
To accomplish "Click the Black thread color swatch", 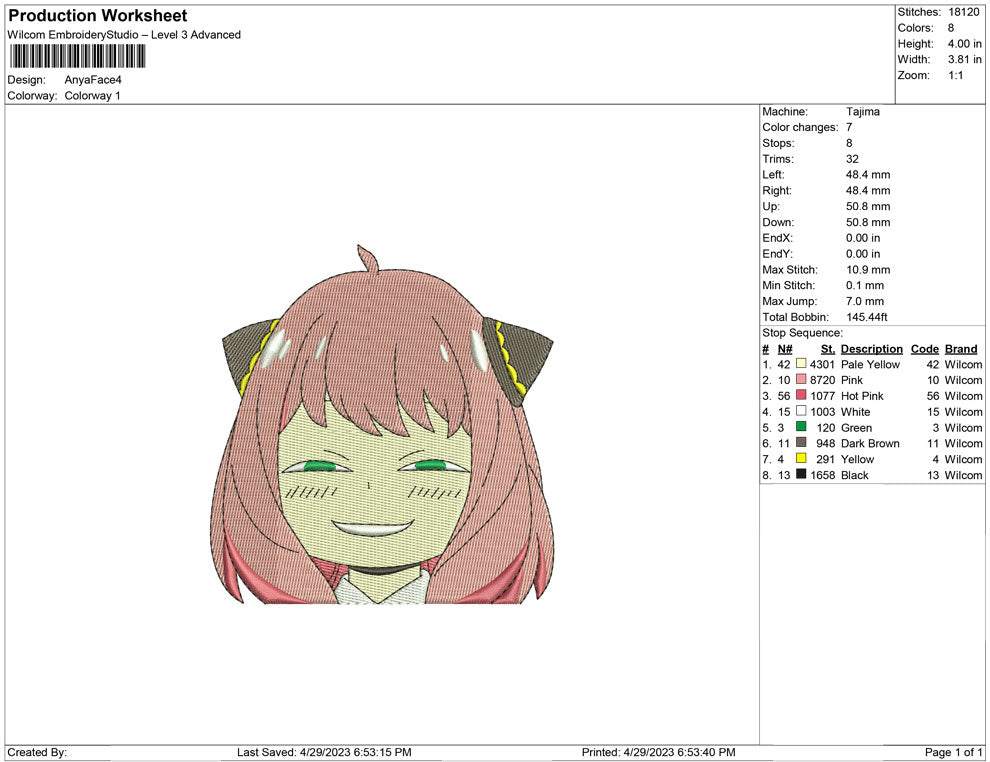I will [801, 474].
